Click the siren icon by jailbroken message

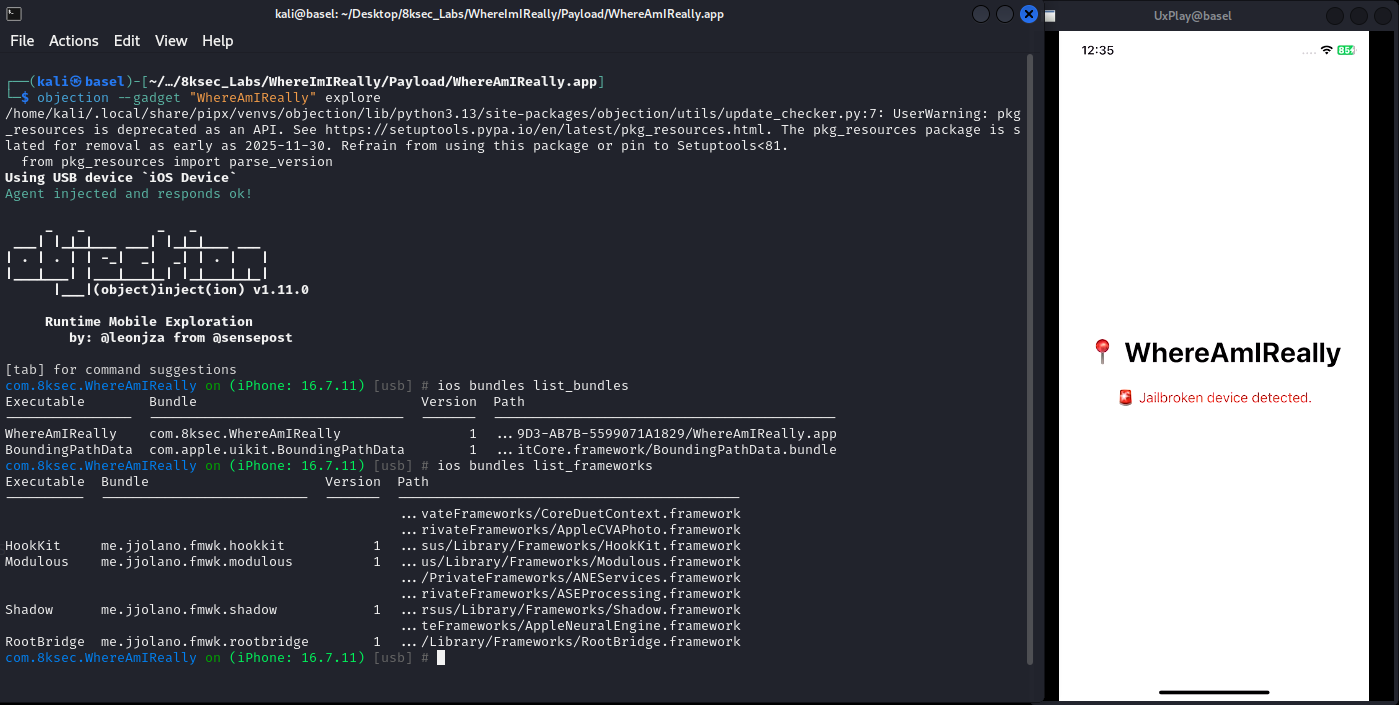[x=1125, y=398]
